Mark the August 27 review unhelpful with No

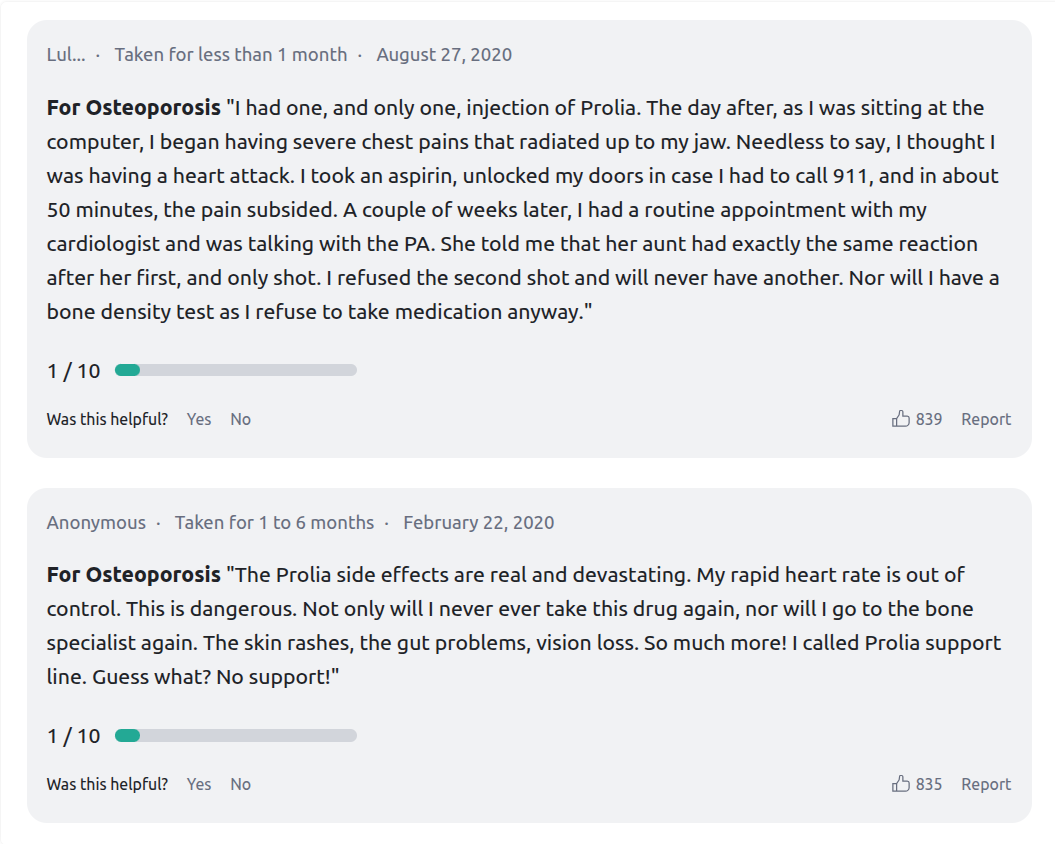(x=240, y=419)
